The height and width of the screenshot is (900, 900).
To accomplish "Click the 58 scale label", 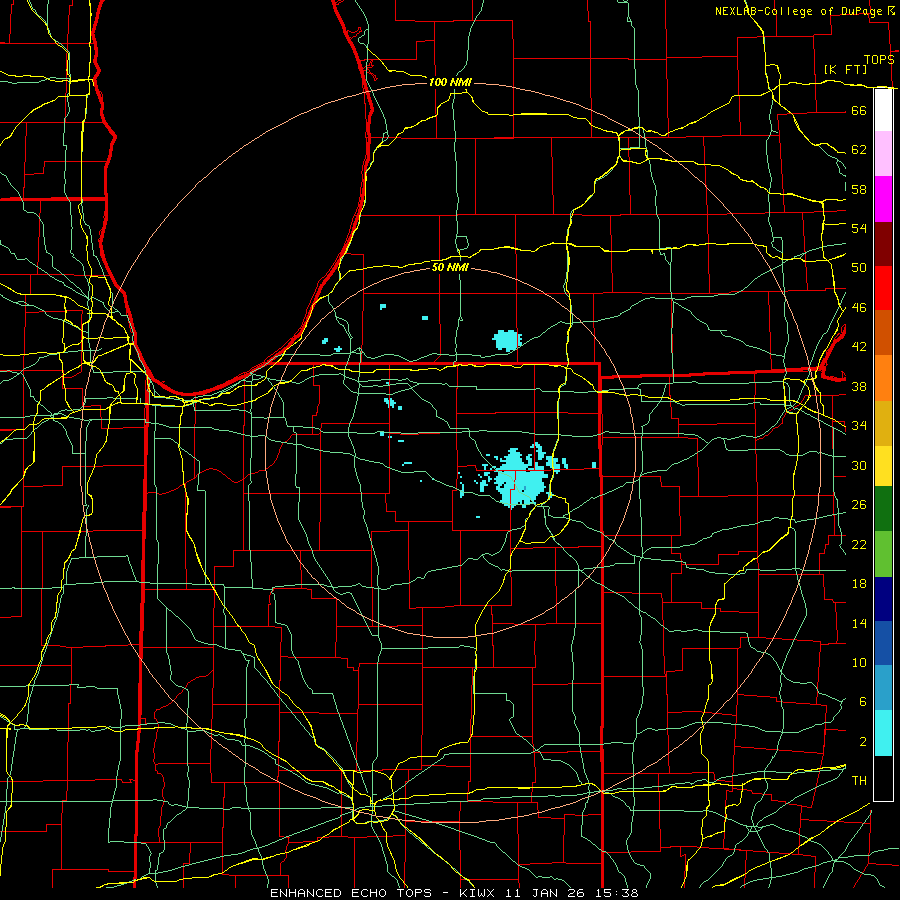I will click(x=859, y=189).
